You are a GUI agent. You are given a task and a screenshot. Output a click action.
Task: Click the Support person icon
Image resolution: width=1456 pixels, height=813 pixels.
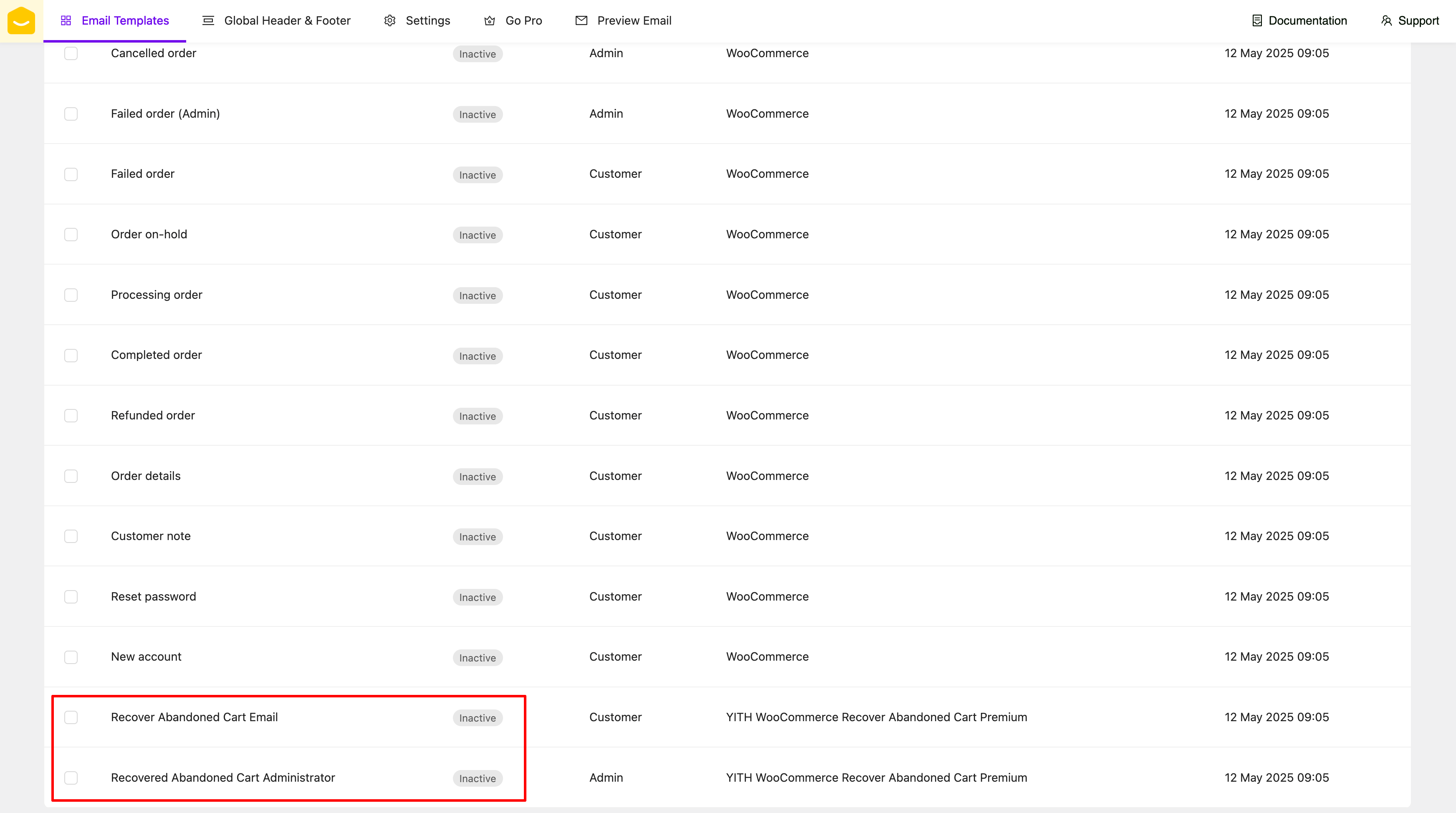pos(1386,21)
